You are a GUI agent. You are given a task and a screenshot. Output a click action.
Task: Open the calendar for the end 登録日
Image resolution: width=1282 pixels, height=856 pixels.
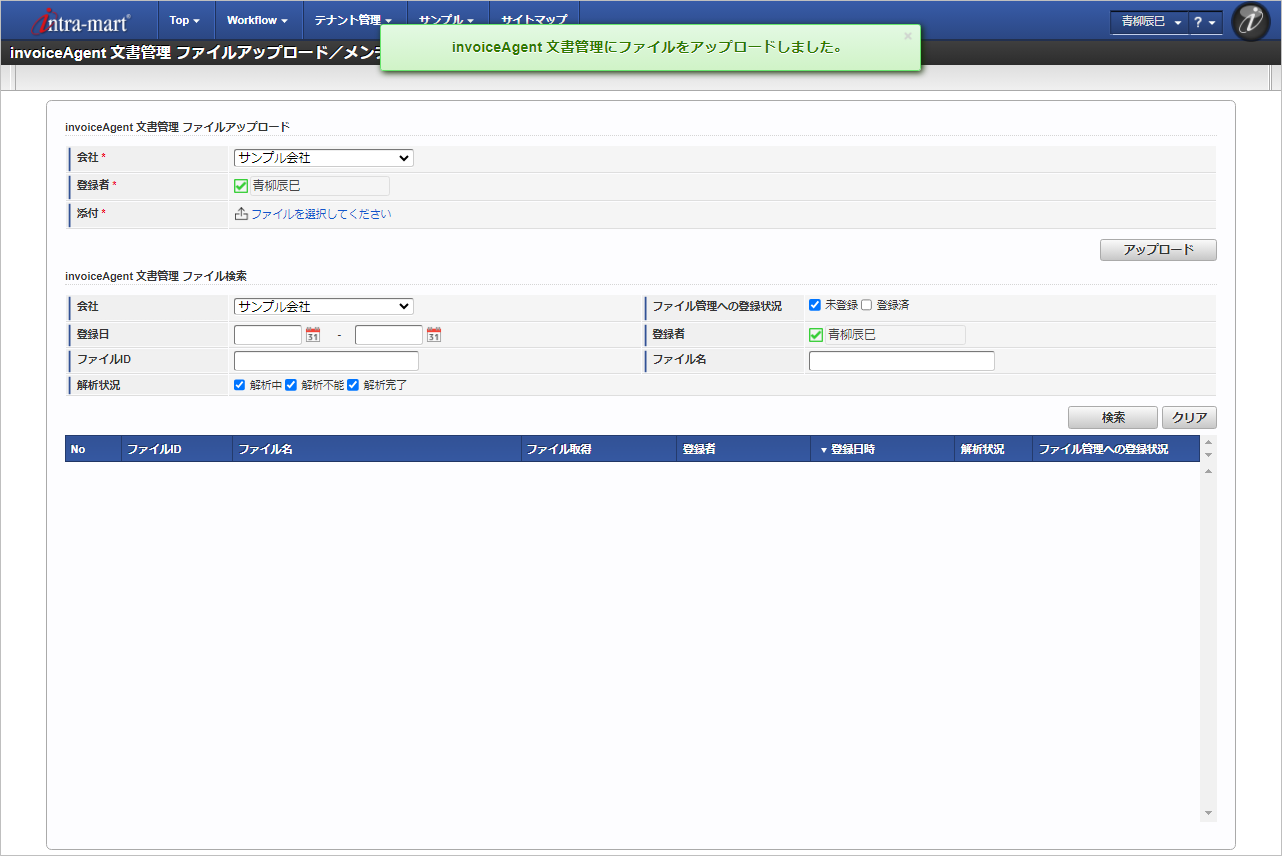pyautogui.click(x=434, y=335)
